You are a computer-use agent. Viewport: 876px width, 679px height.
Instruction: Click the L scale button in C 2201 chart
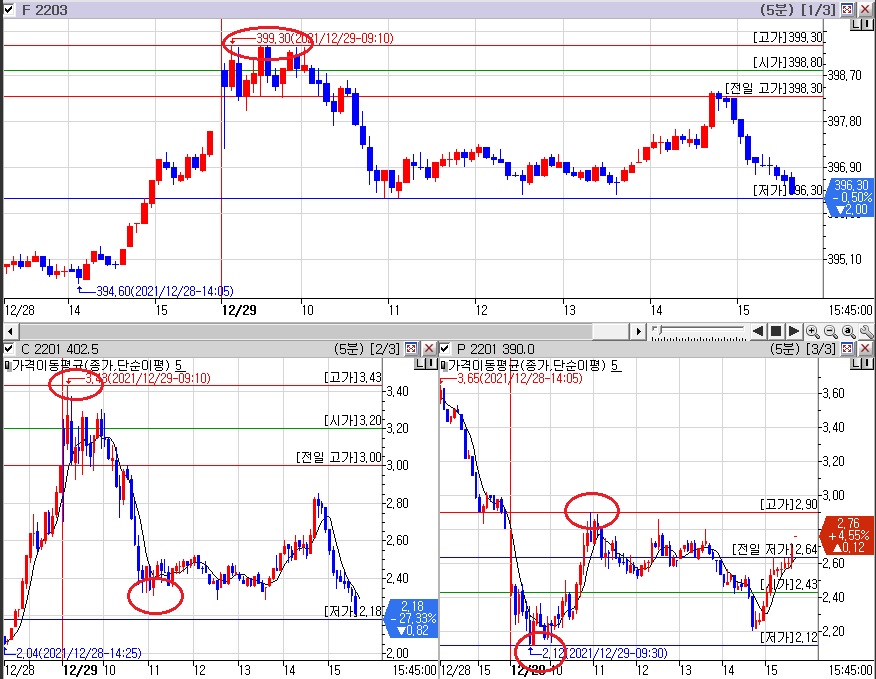click(x=420, y=364)
